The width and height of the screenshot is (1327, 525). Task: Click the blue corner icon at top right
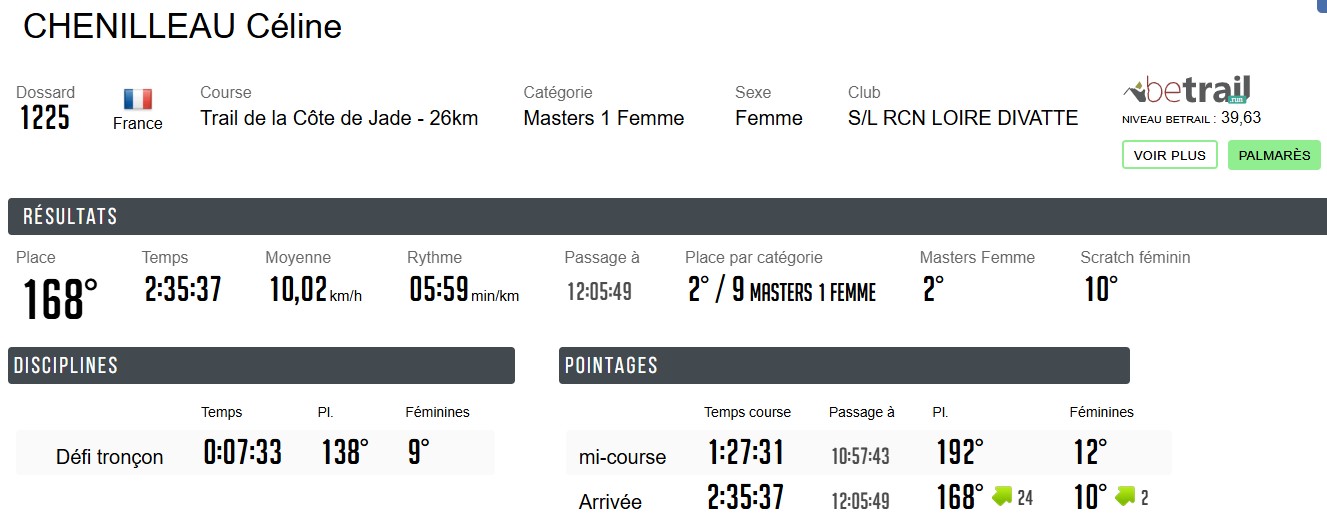1321,4
